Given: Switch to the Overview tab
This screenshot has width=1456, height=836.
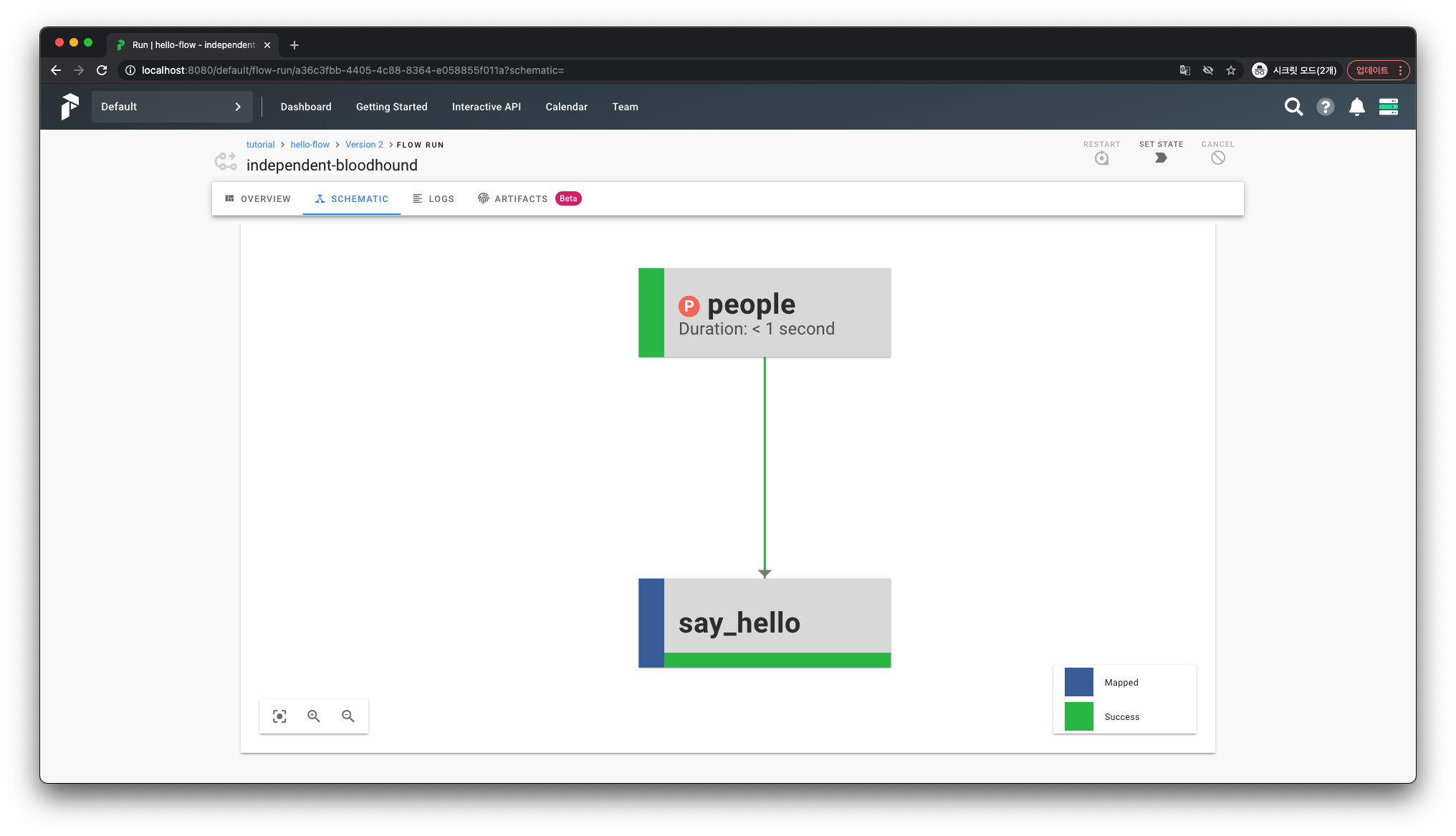Looking at the screenshot, I should (258, 199).
